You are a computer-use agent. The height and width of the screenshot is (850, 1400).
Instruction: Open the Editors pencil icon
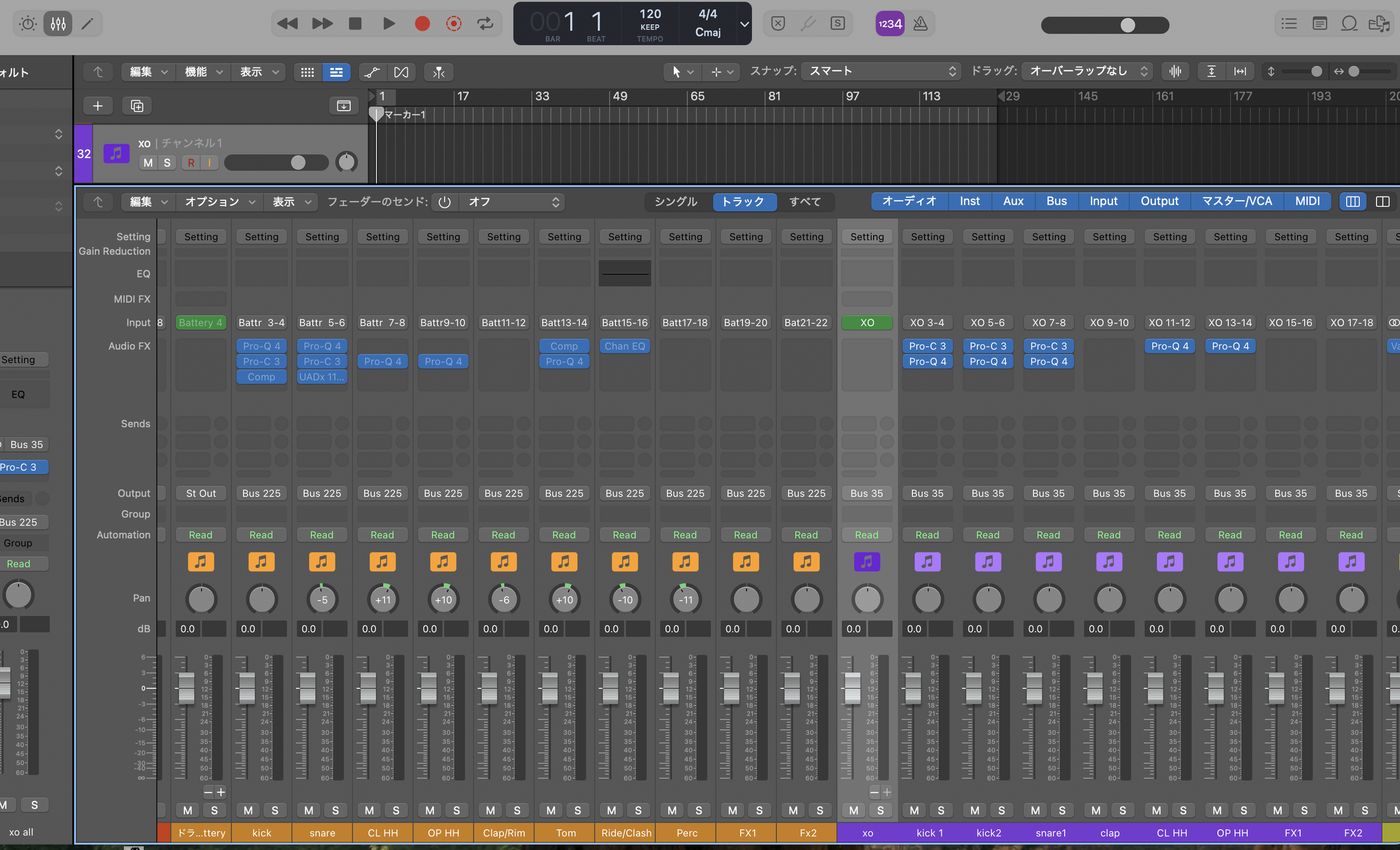click(88, 24)
